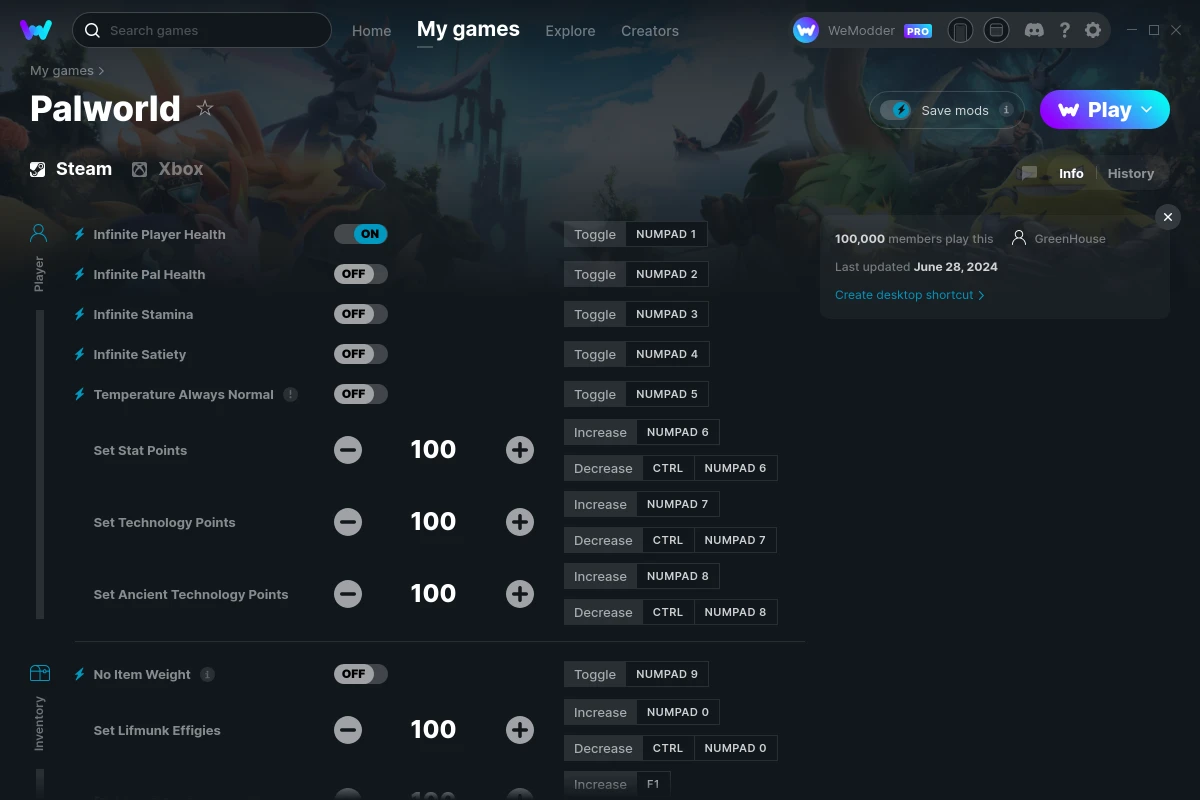Select the Player section icon in the sidebar
The height and width of the screenshot is (800, 1200).
tap(38, 232)
